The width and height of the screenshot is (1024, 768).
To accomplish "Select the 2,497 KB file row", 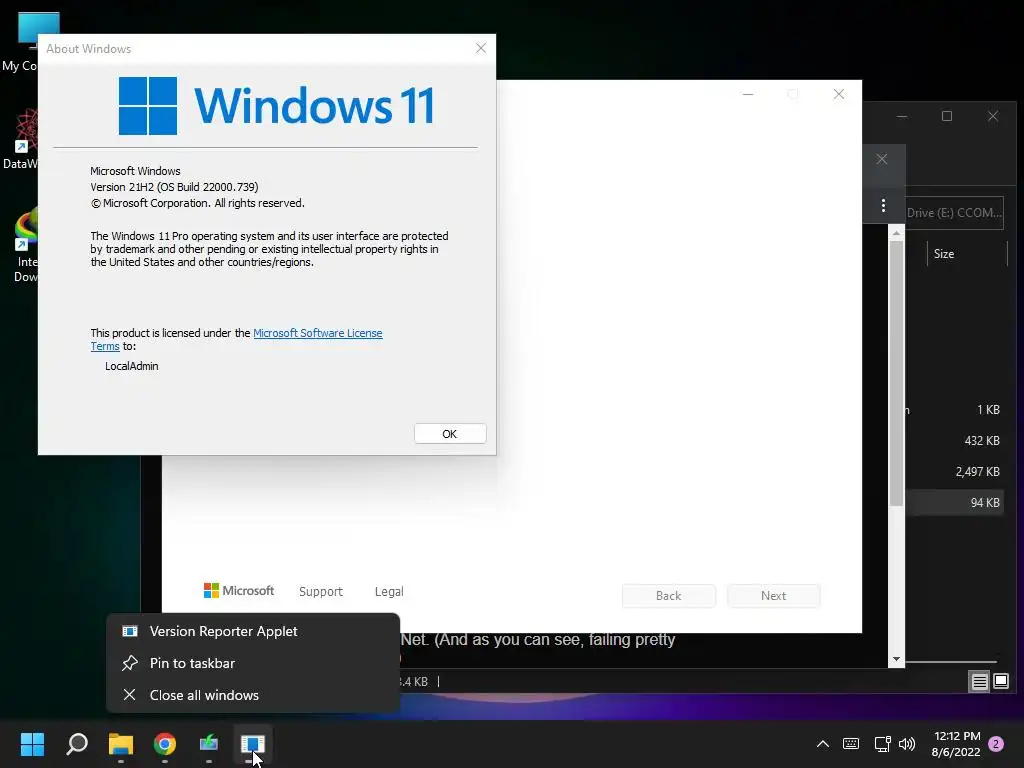I will pyautogui.click(x=954, y=472).
